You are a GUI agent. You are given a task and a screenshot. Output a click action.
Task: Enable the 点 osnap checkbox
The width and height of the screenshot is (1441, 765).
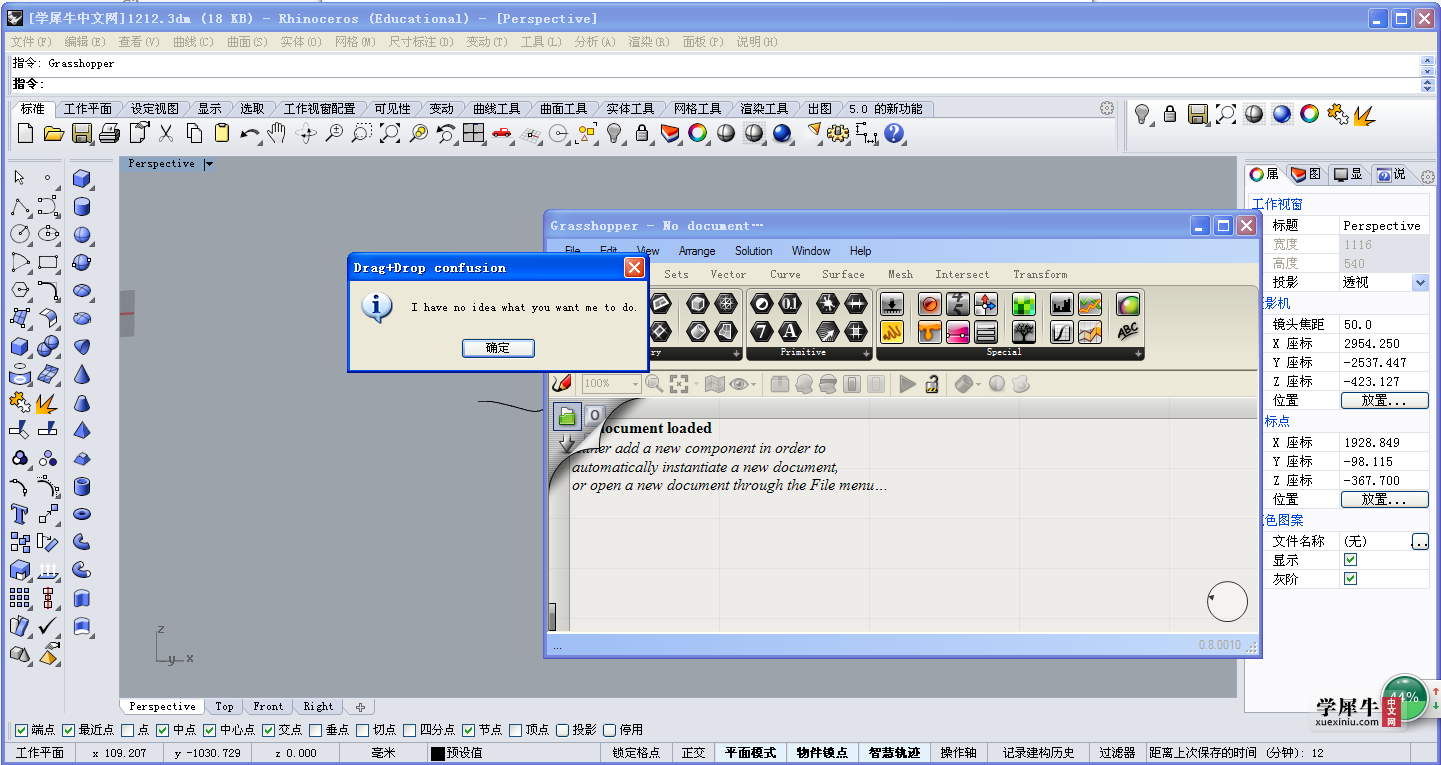click(x=127, y=730)
